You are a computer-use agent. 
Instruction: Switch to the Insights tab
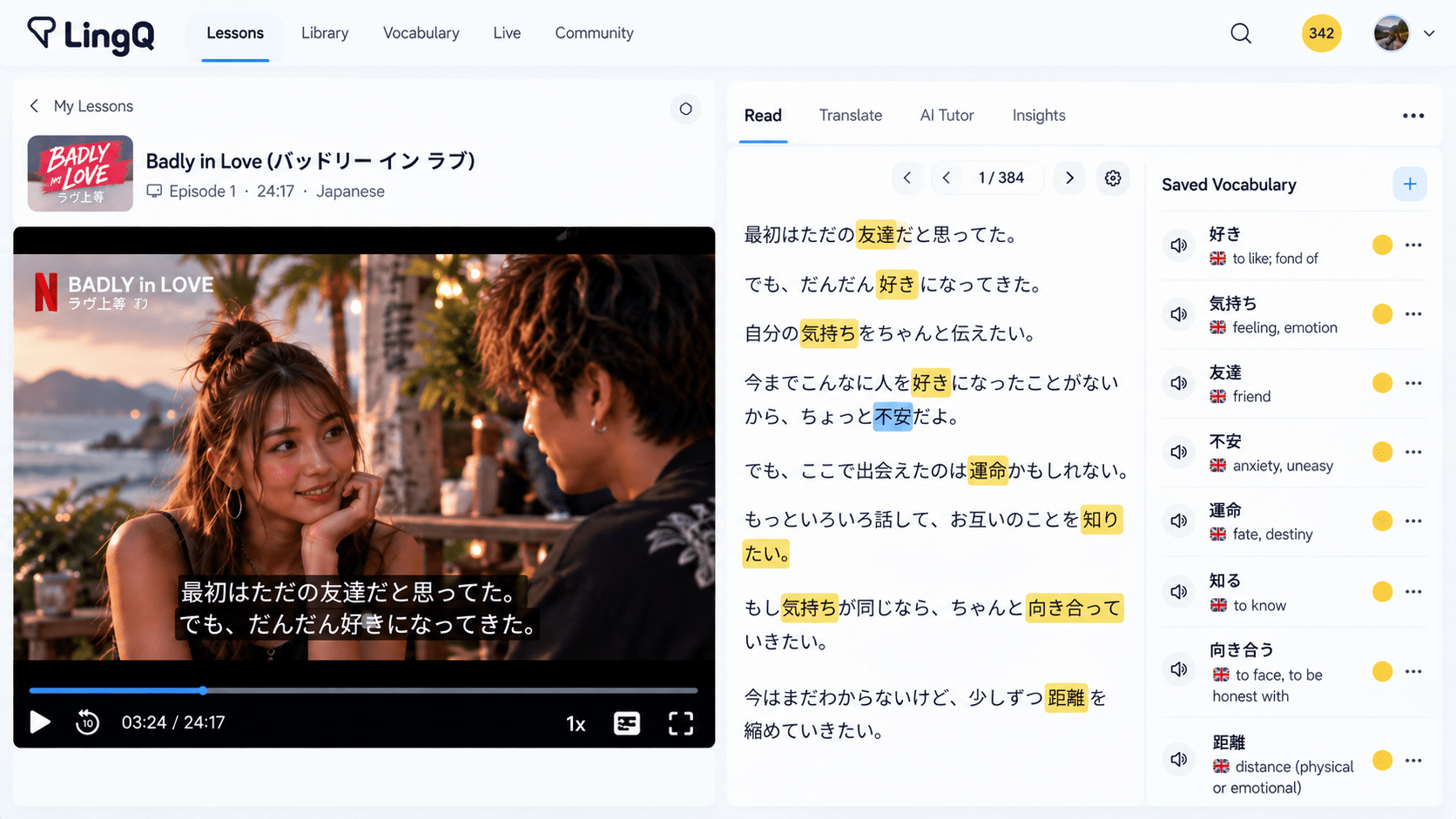[1039, 116]
